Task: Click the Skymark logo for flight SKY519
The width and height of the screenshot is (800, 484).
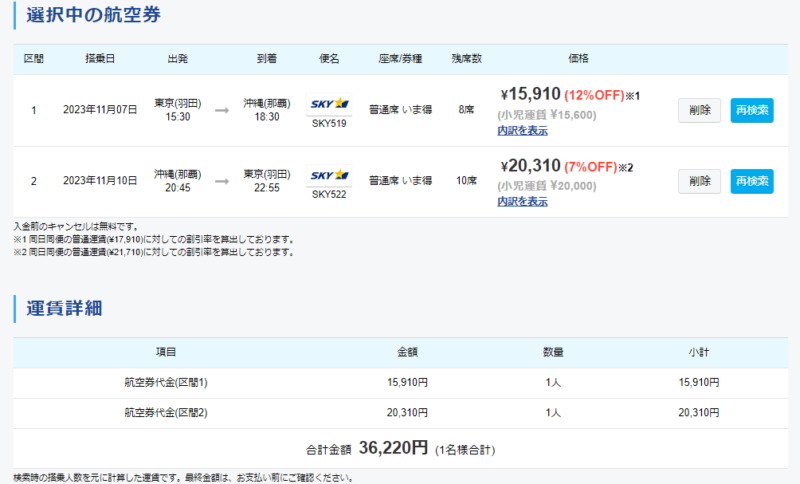Action: pos(329,103)
